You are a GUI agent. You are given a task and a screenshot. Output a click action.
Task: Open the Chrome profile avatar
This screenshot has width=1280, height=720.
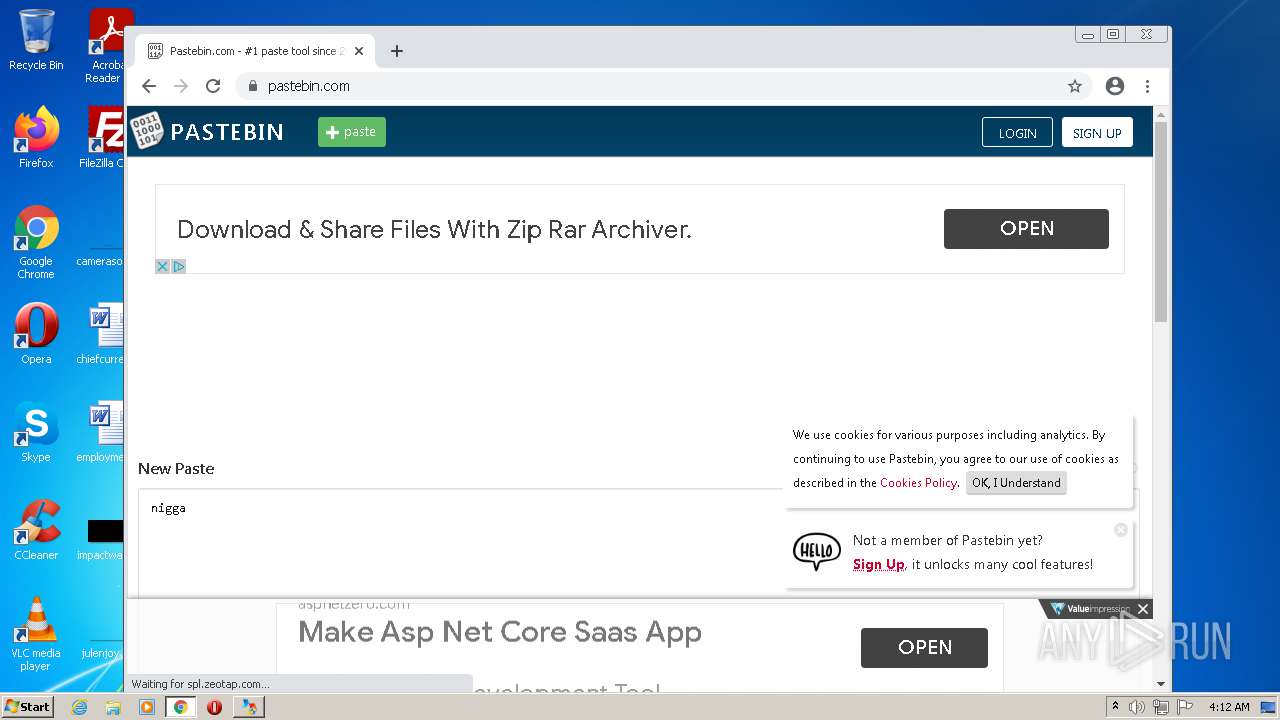pos(1115,86)
